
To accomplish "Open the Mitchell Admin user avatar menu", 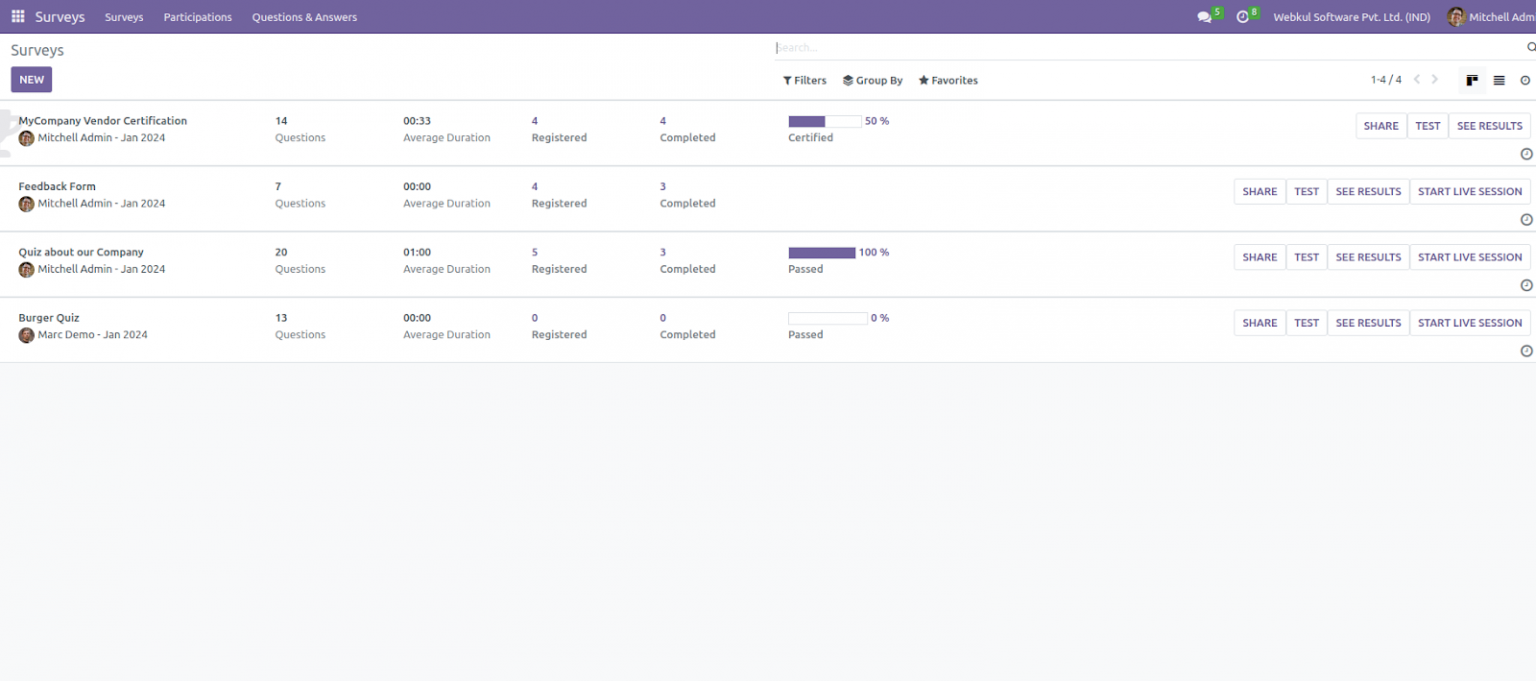I will pyautogui.click(x=1459, y=16).
